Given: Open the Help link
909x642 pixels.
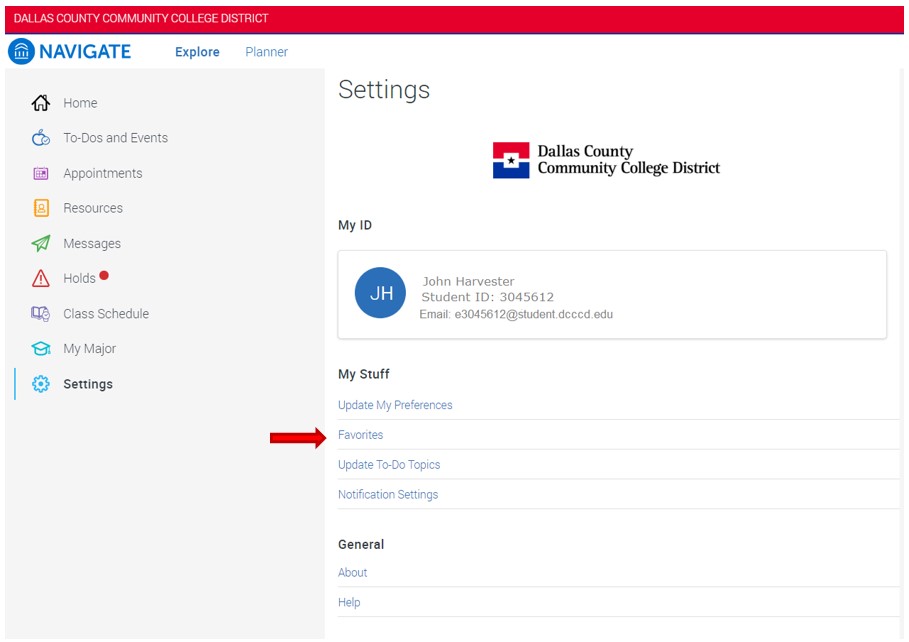Looking at the screenshot, I should coord(349,603).
